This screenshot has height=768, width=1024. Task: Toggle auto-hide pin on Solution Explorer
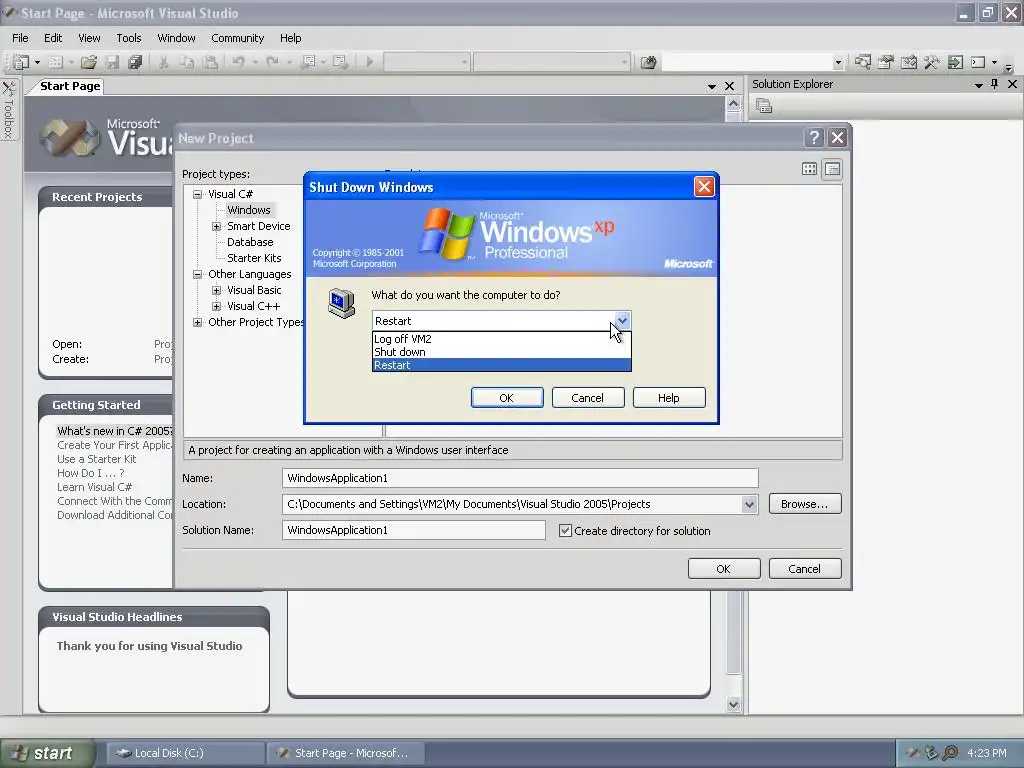point(995,84)
